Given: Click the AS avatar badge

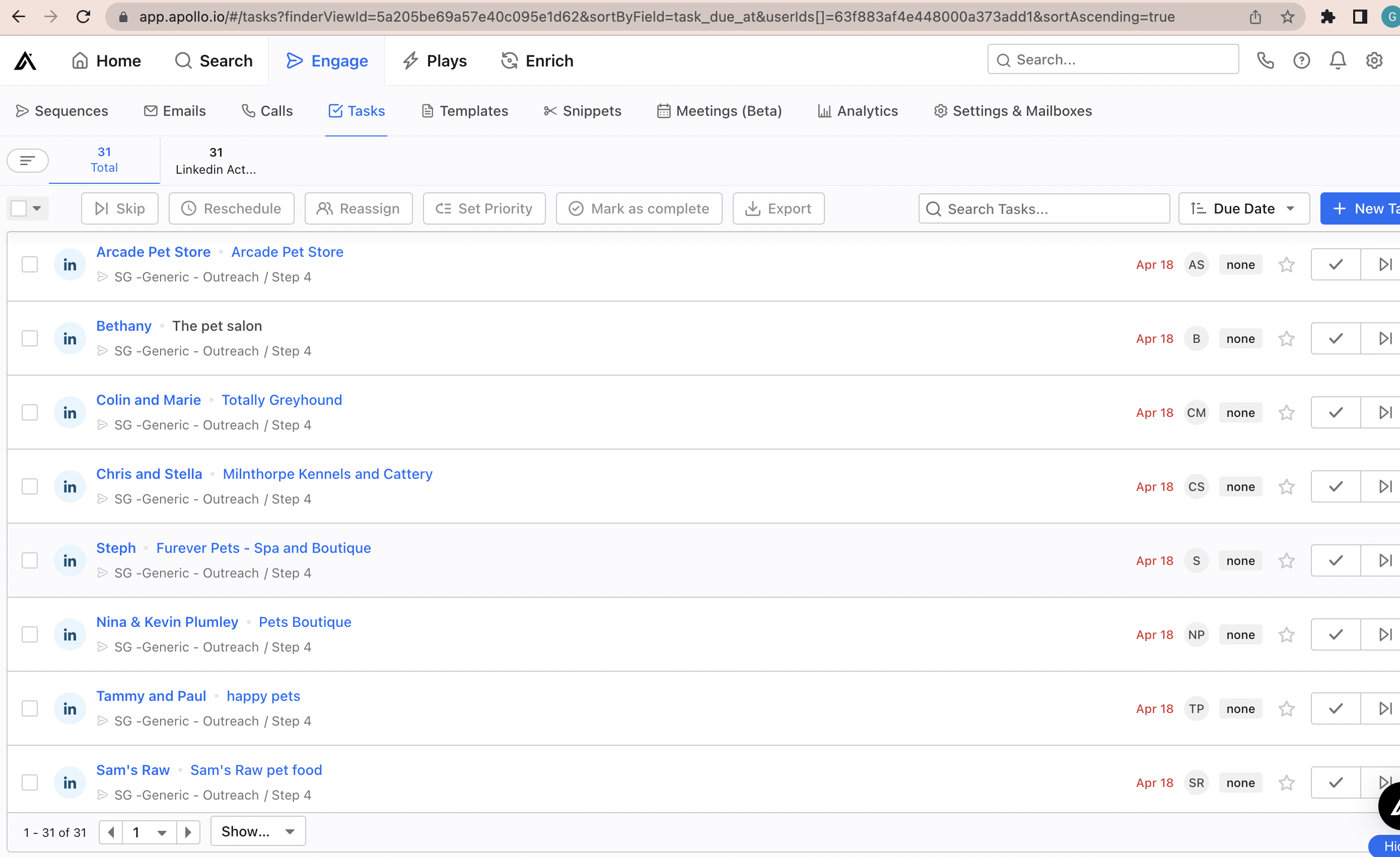Looking at the screenshot, I should click(1196, 265).
